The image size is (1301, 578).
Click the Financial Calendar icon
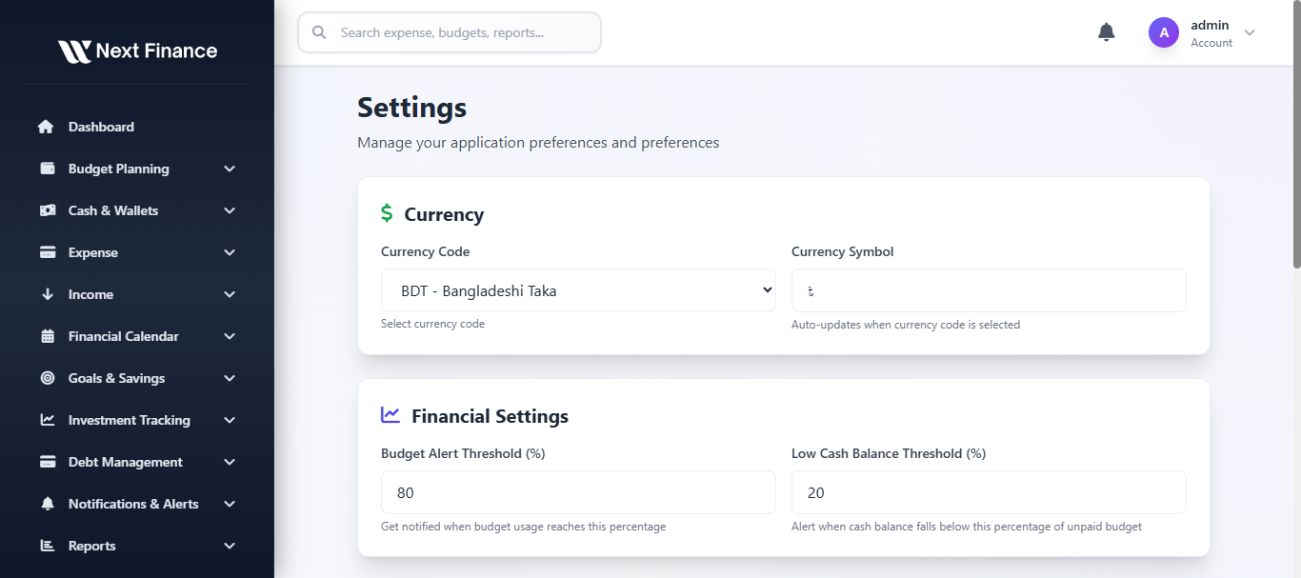click(x=47, y=337)
